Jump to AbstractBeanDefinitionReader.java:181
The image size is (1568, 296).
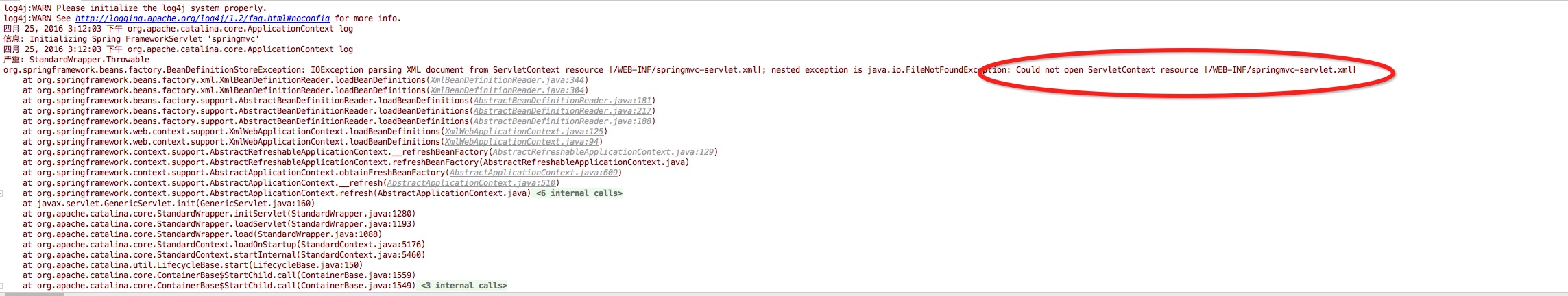[562, 101]
